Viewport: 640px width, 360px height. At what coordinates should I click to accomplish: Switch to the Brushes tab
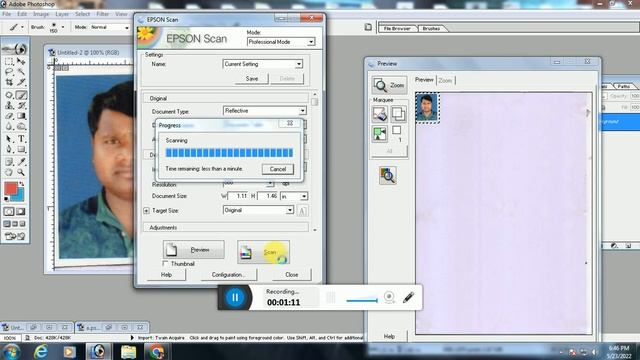431,29
